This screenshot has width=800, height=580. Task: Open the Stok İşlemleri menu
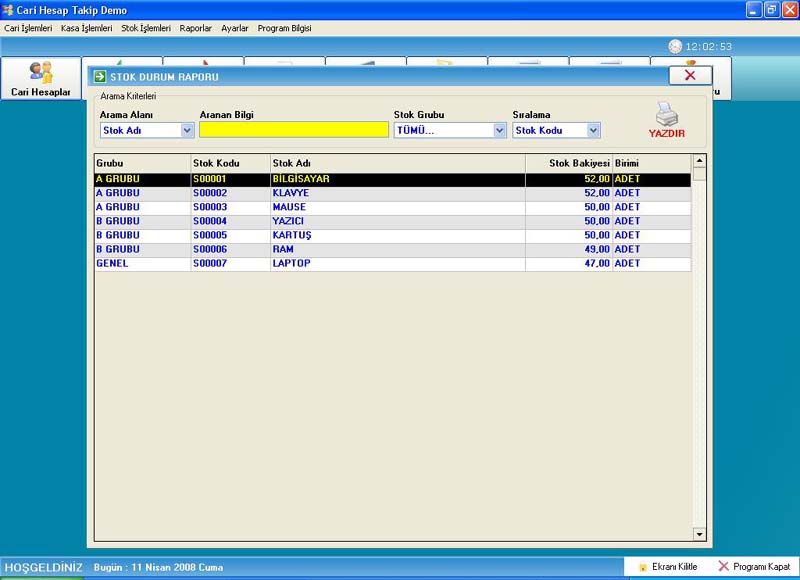click(146, 29)
